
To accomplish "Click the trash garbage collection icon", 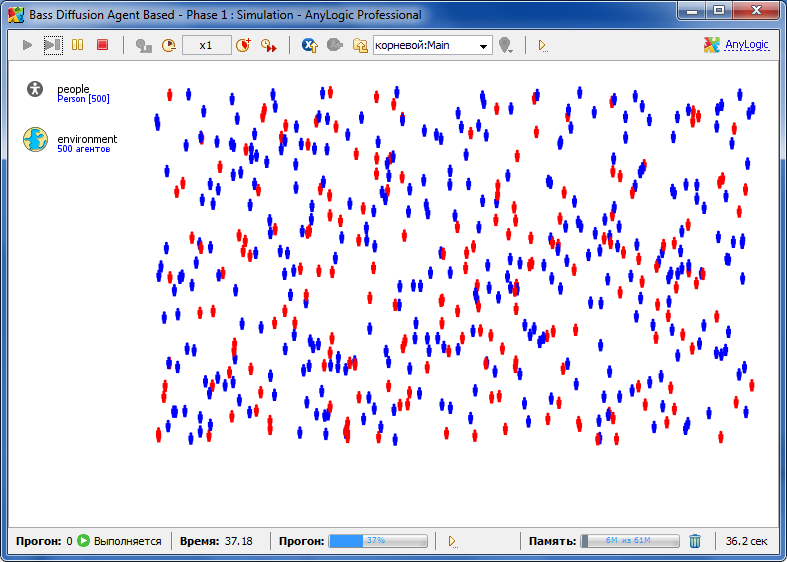I will [695, 541].
